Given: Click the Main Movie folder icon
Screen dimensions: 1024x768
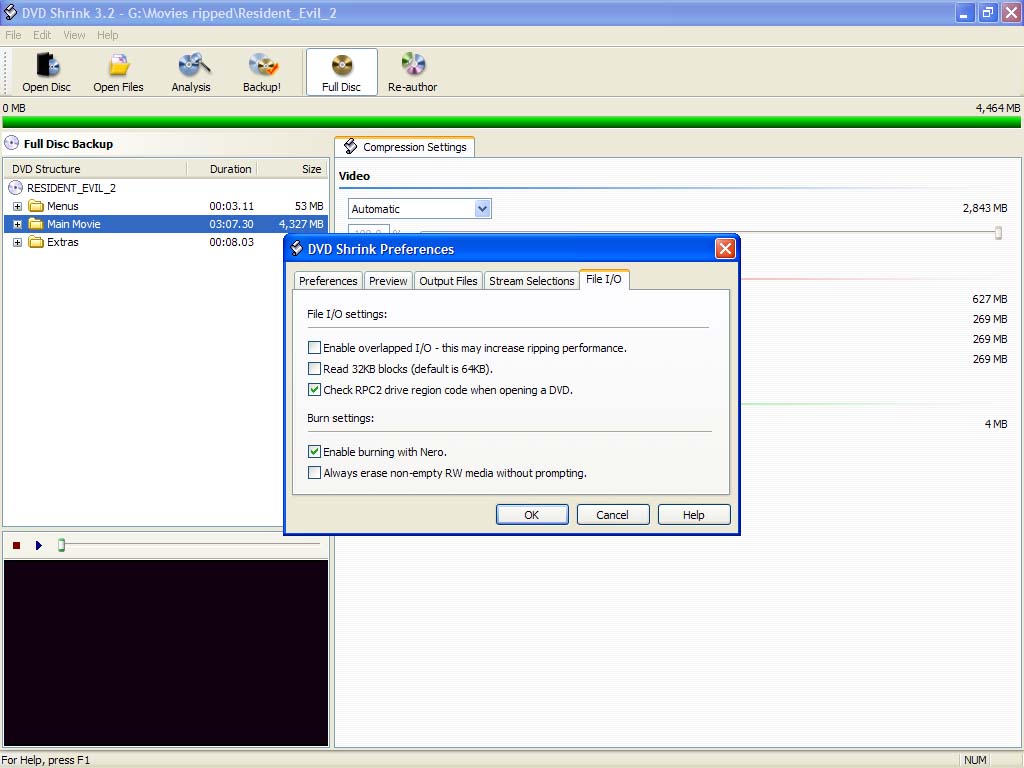Looking at the screenshot, I should point(36,224).
